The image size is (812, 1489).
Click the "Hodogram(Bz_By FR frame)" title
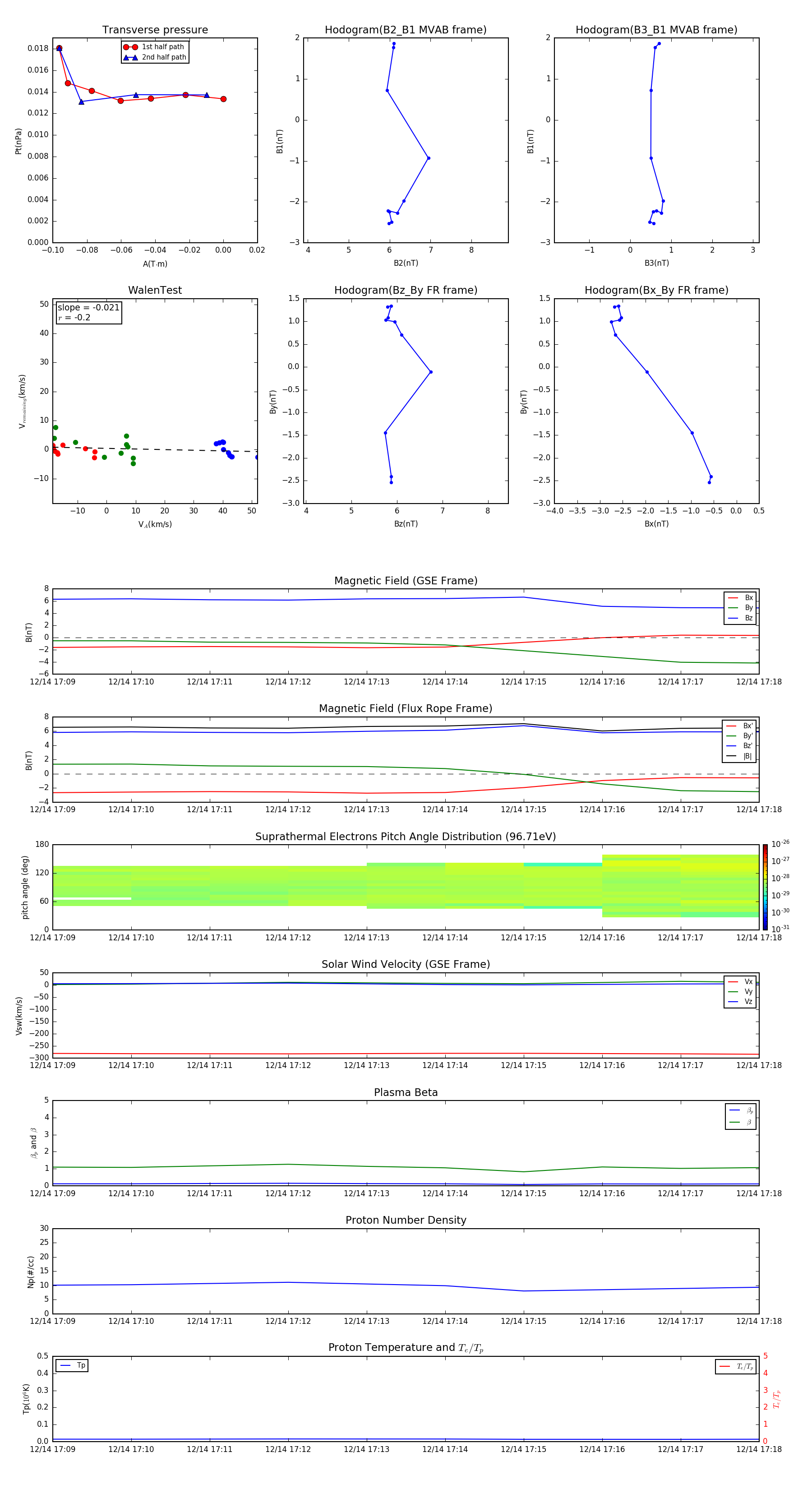click(406, 290)
